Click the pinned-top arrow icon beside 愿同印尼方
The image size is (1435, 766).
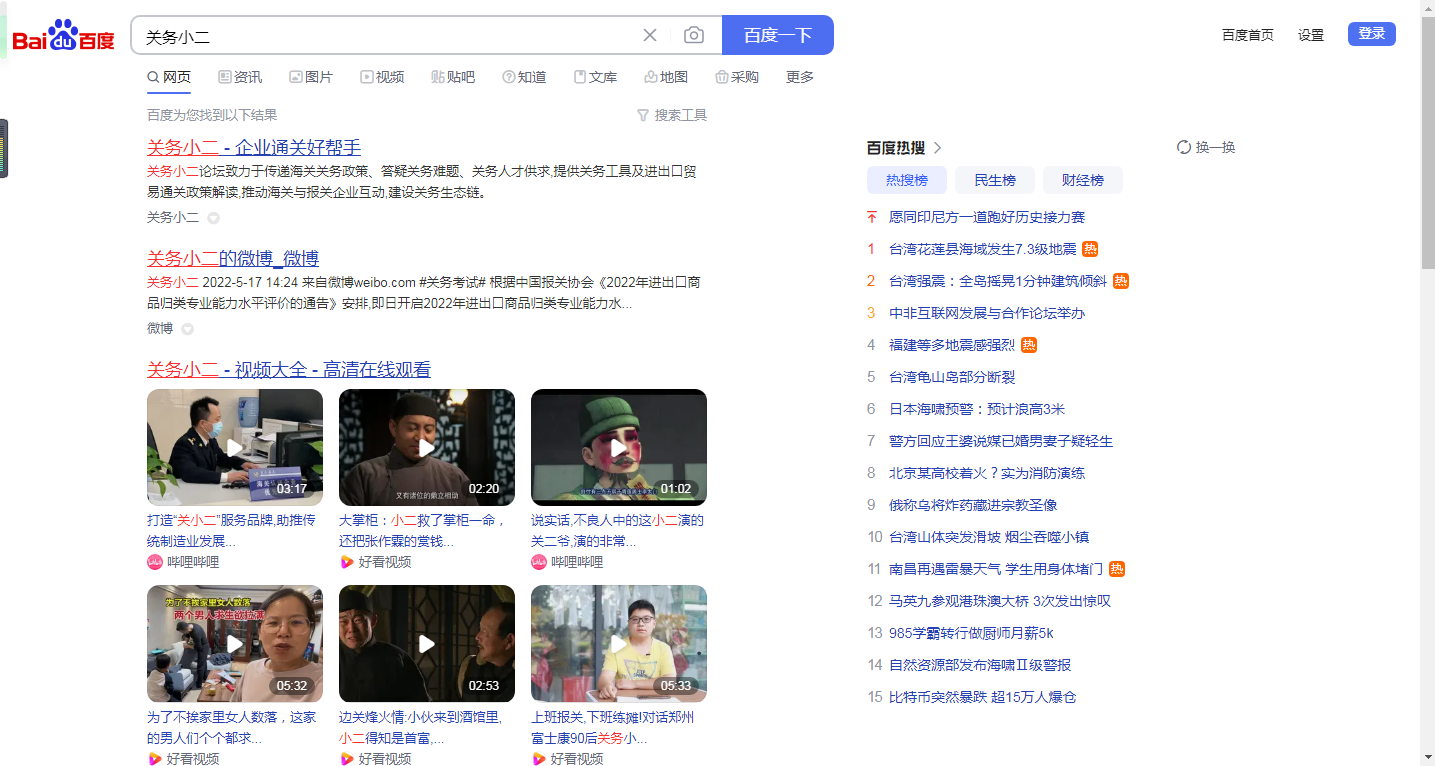(x=871, y=217)
